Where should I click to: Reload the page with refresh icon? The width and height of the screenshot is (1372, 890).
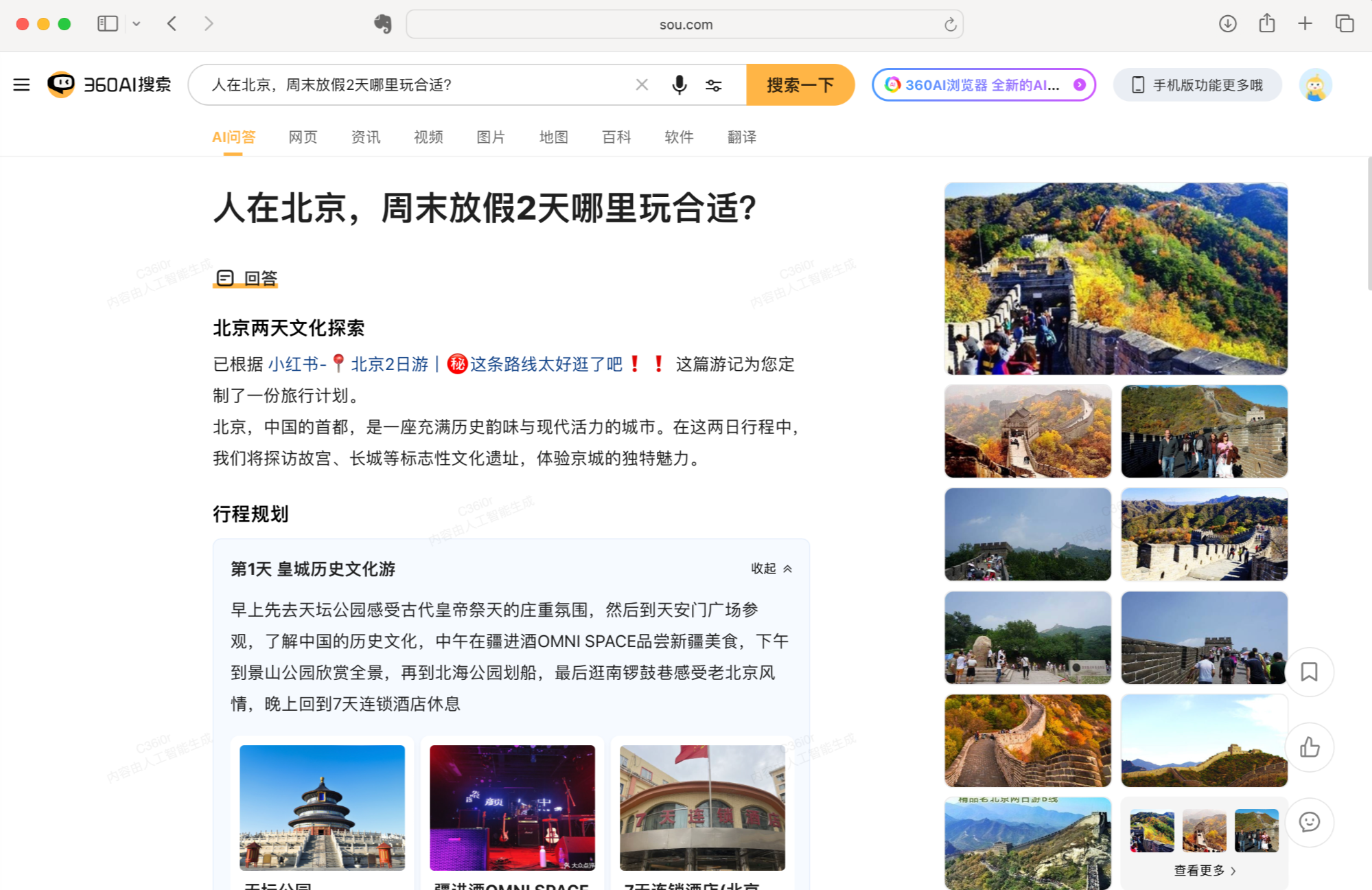point(950,25)
